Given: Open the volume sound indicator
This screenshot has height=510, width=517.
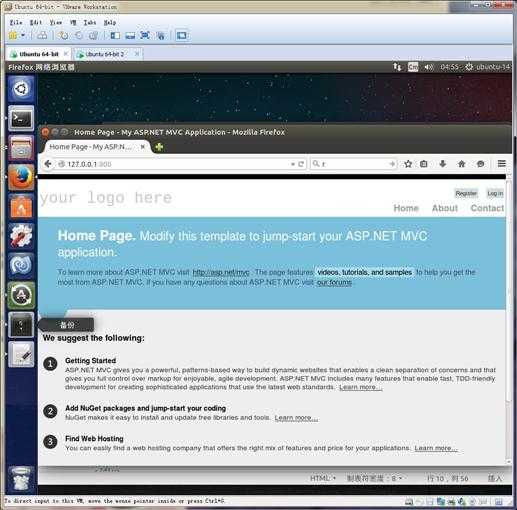Looking at the screenshot, I should coord(429,67).
